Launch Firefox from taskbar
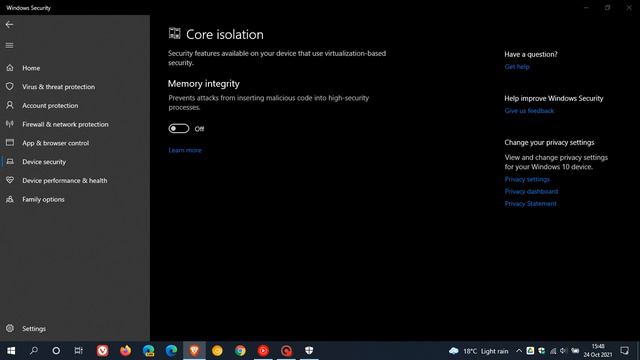This screenshot has width=640, height=360. pos(126,351)
